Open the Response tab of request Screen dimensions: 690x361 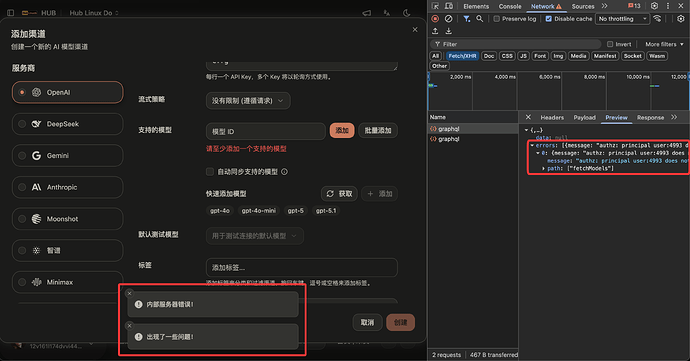tap(650, 118)
